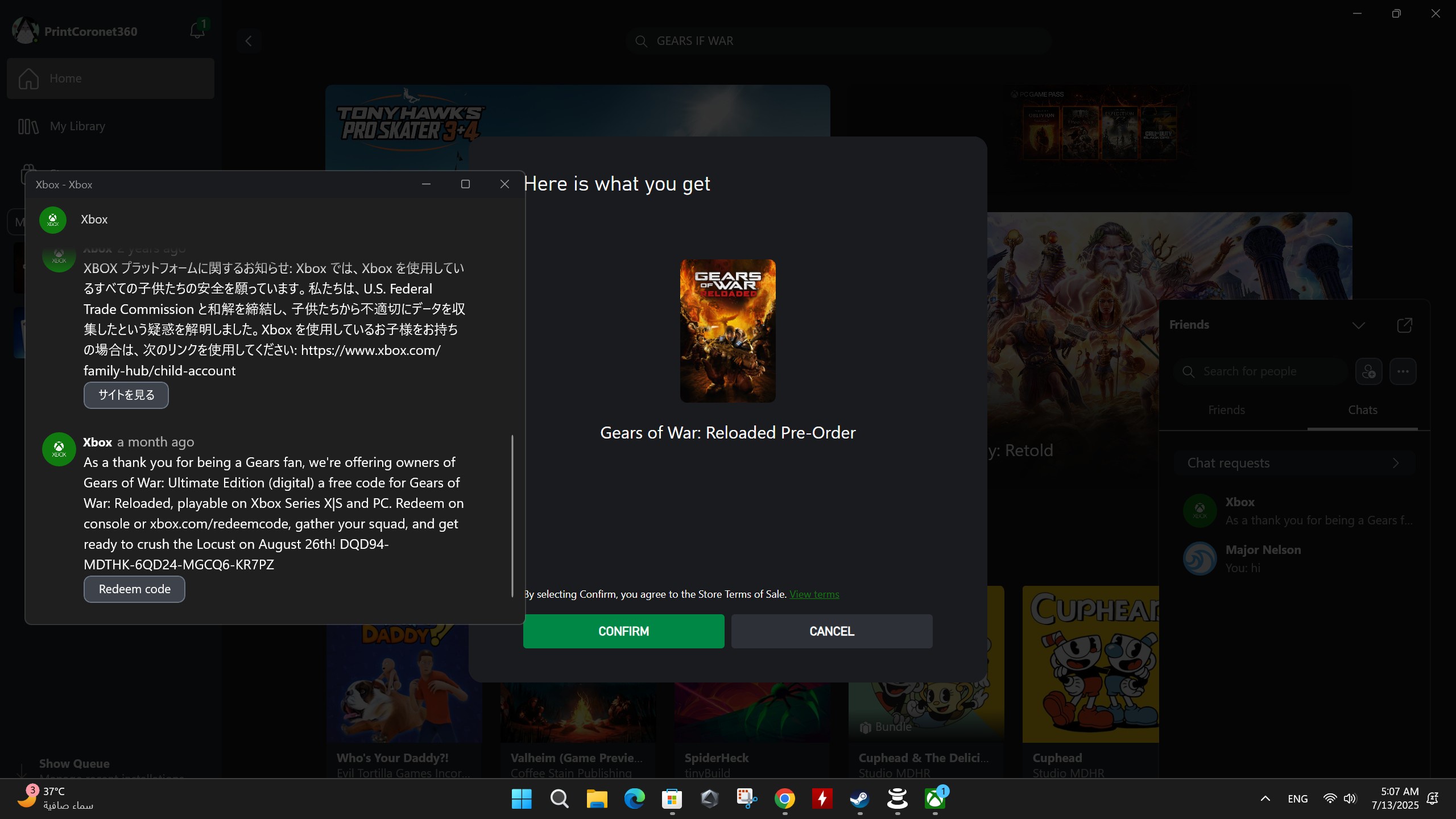Switch to the Chats tab
Image resolution: width=1456 pixels, height=819 pixels.
[1363, 410]
